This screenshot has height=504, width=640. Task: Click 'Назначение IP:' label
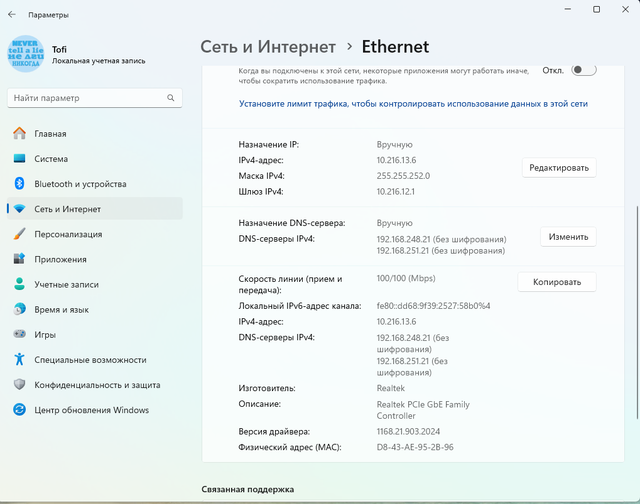[x=269, y=144]
